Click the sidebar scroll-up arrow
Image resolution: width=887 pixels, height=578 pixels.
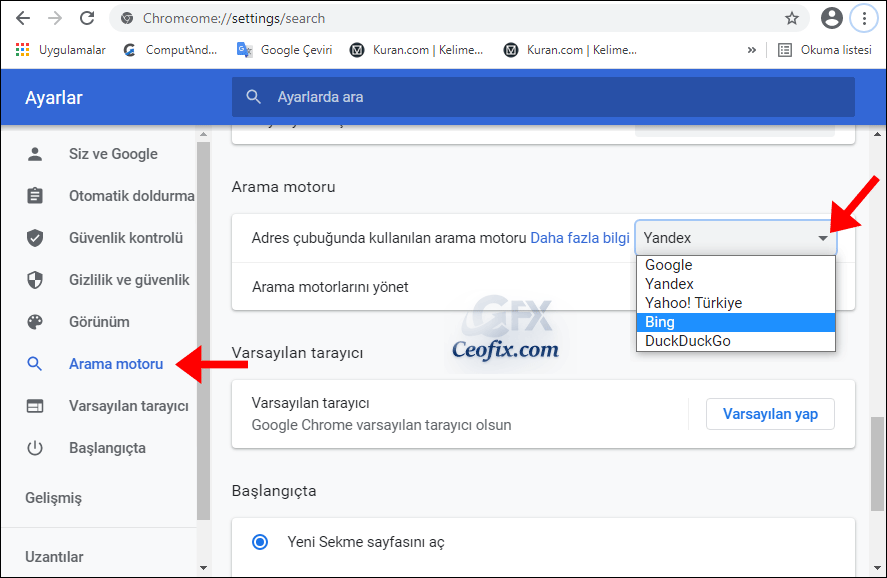pyautogui.click(x=204, y=135)
